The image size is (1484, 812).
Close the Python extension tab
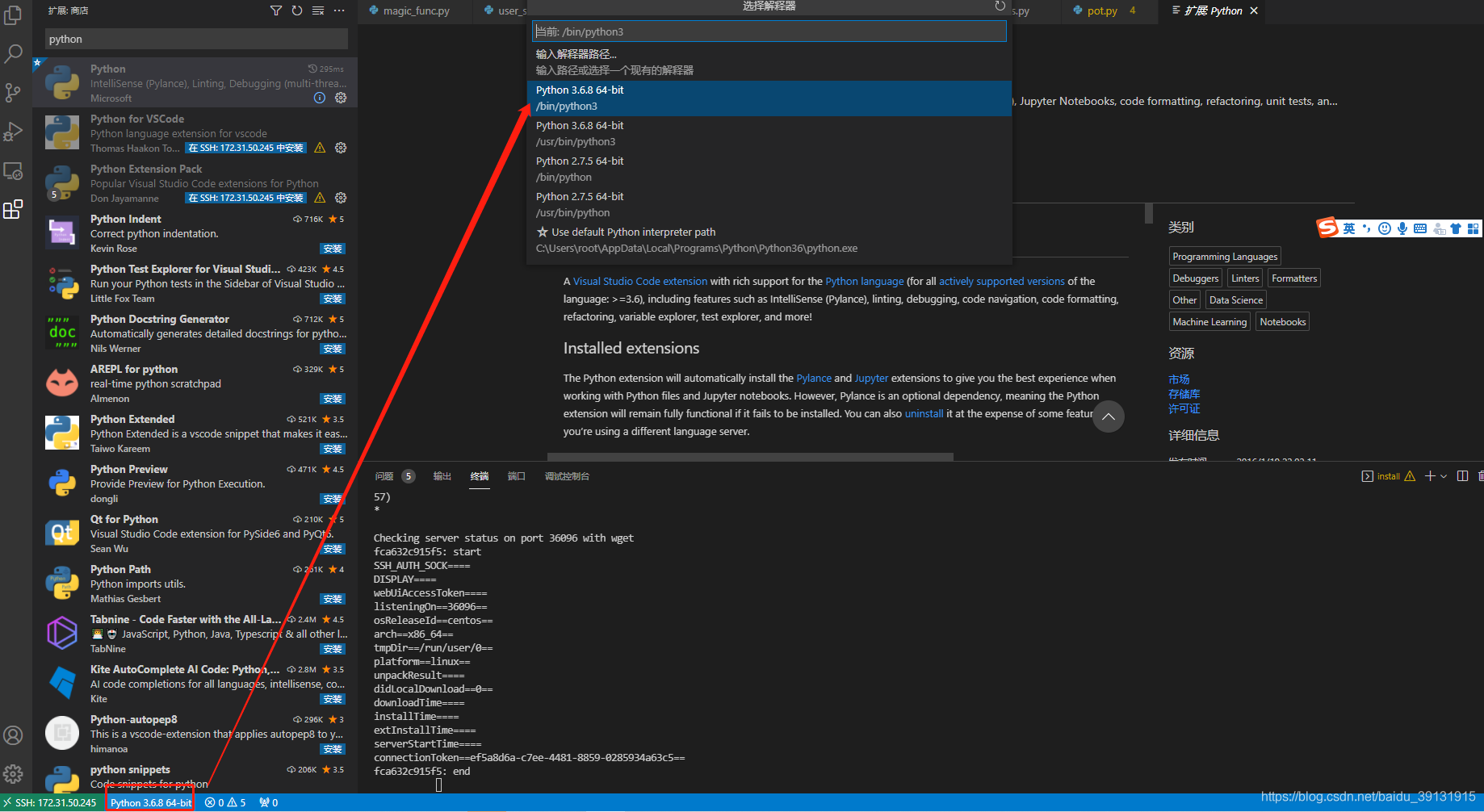1254,10
